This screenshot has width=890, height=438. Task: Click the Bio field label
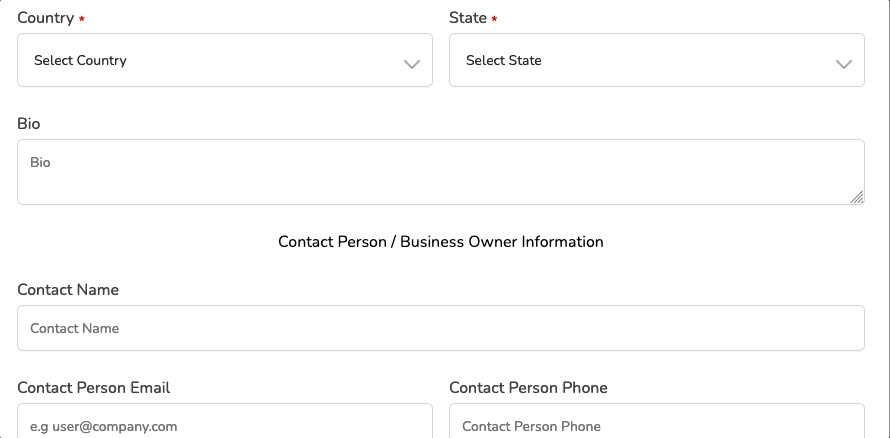pyautogui.click(x=29, y=124)
